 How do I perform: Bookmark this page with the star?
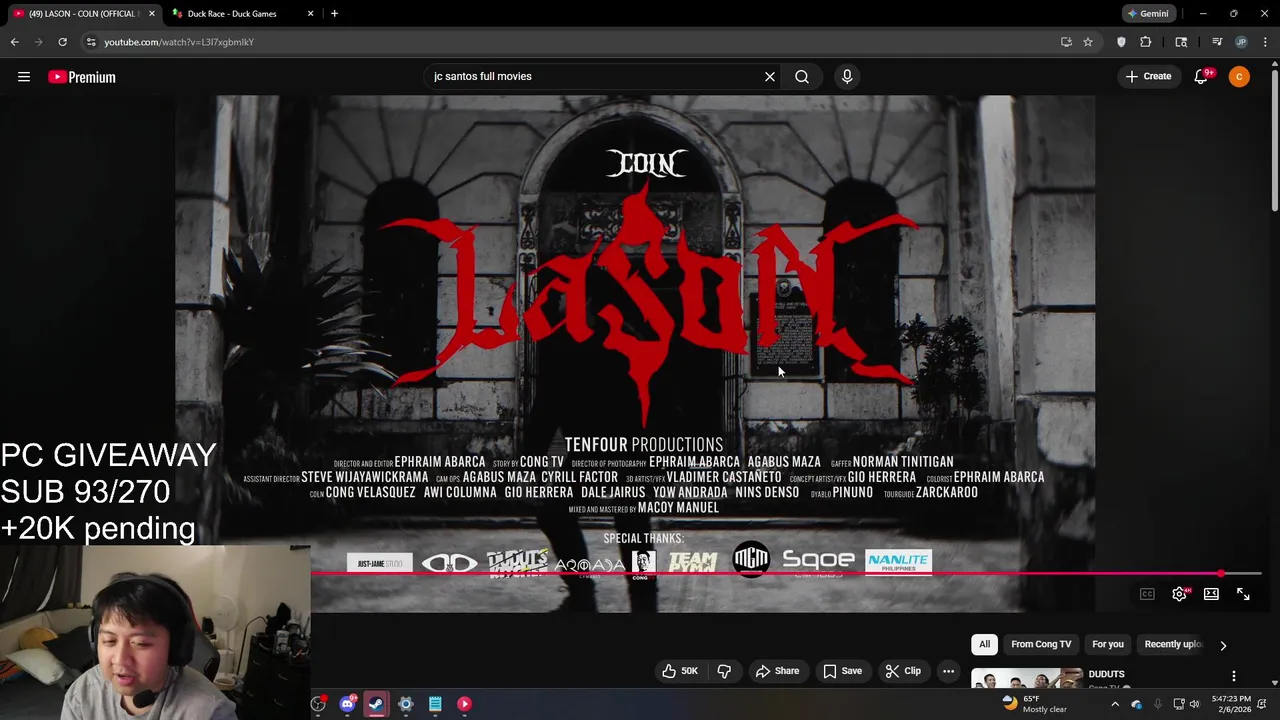[1088, 42]
